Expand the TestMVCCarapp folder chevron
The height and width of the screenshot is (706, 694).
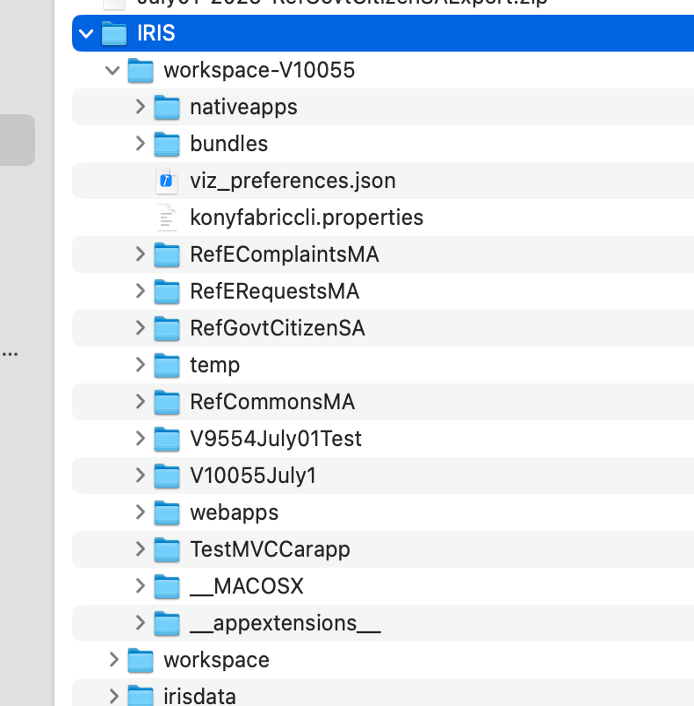[140, 549]
